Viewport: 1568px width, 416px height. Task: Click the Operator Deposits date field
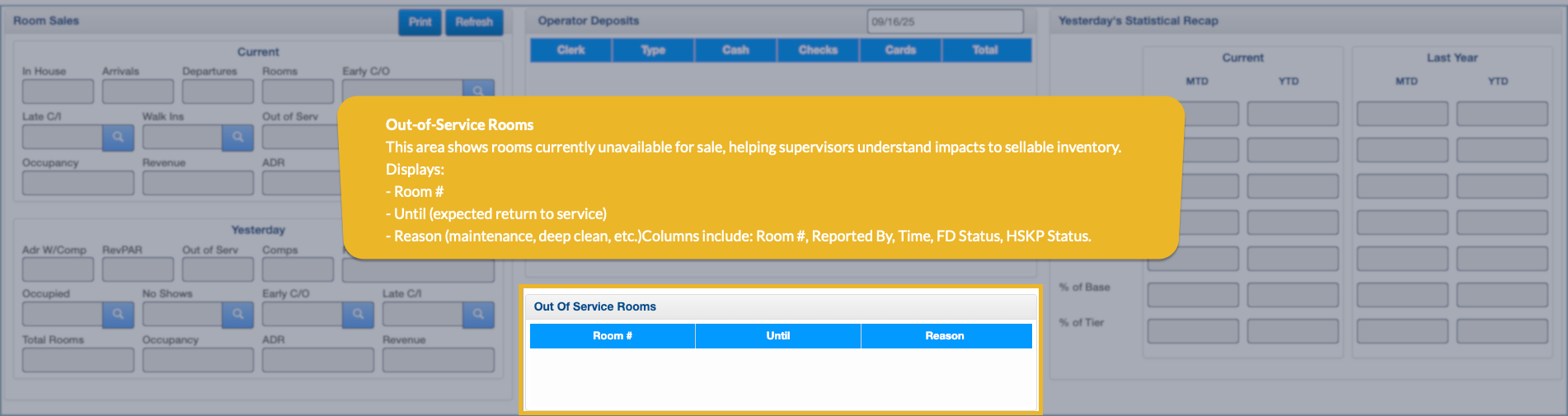click(945, 22)
